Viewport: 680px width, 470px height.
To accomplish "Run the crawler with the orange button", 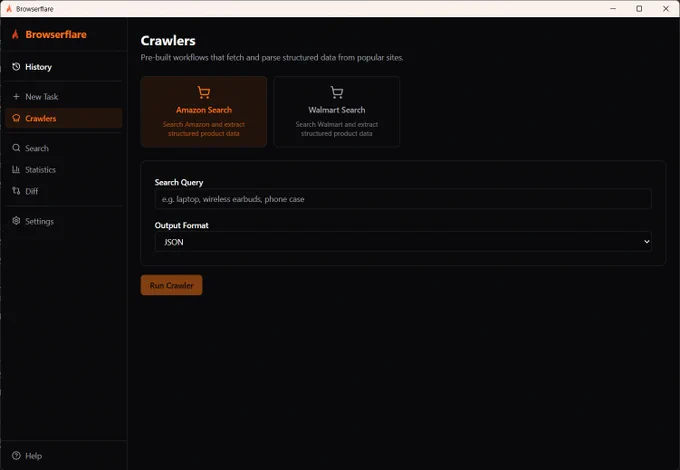I will (171, 285).
